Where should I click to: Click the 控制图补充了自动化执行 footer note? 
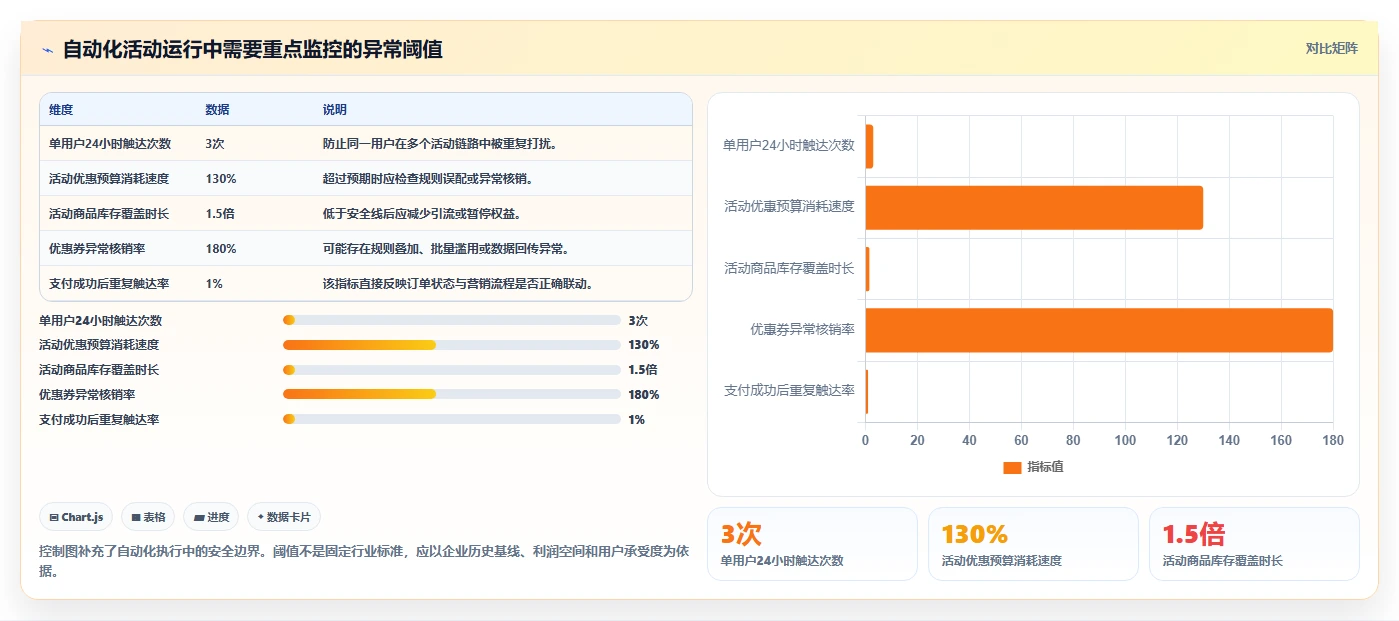click(x=362, y=561)
